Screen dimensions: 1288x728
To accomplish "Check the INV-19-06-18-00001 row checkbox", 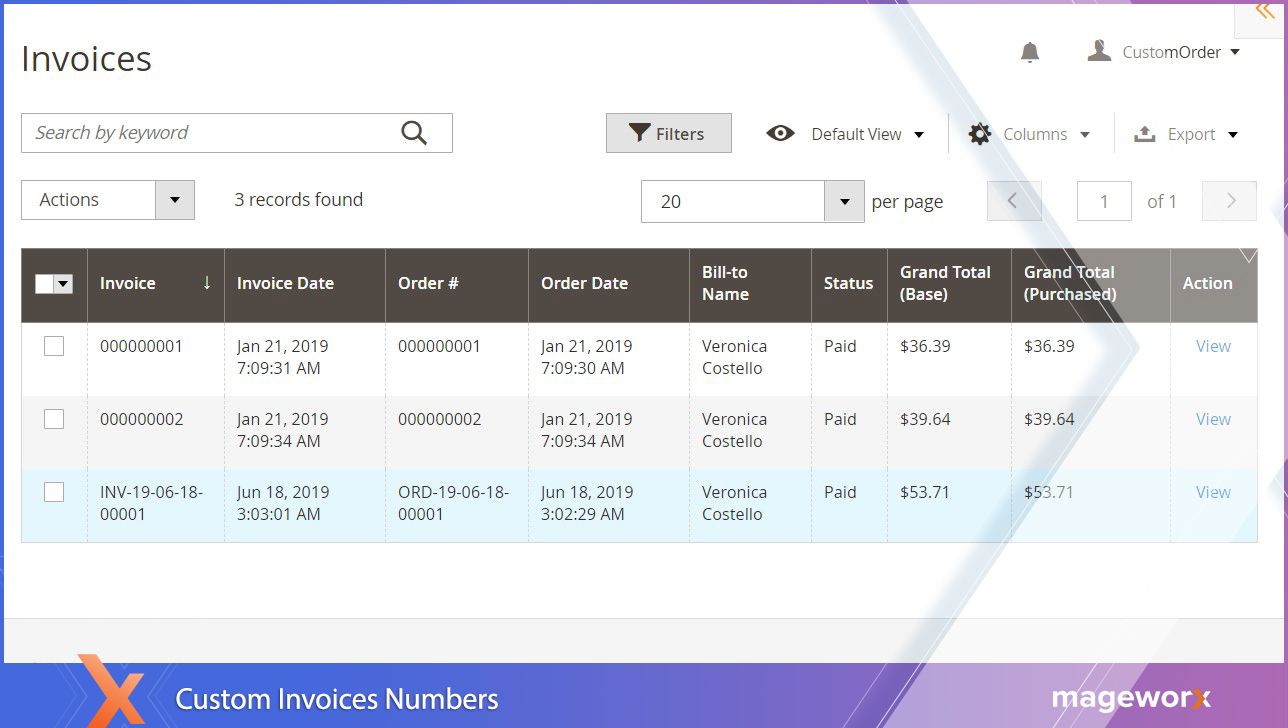I will click(x=54, y=492).
